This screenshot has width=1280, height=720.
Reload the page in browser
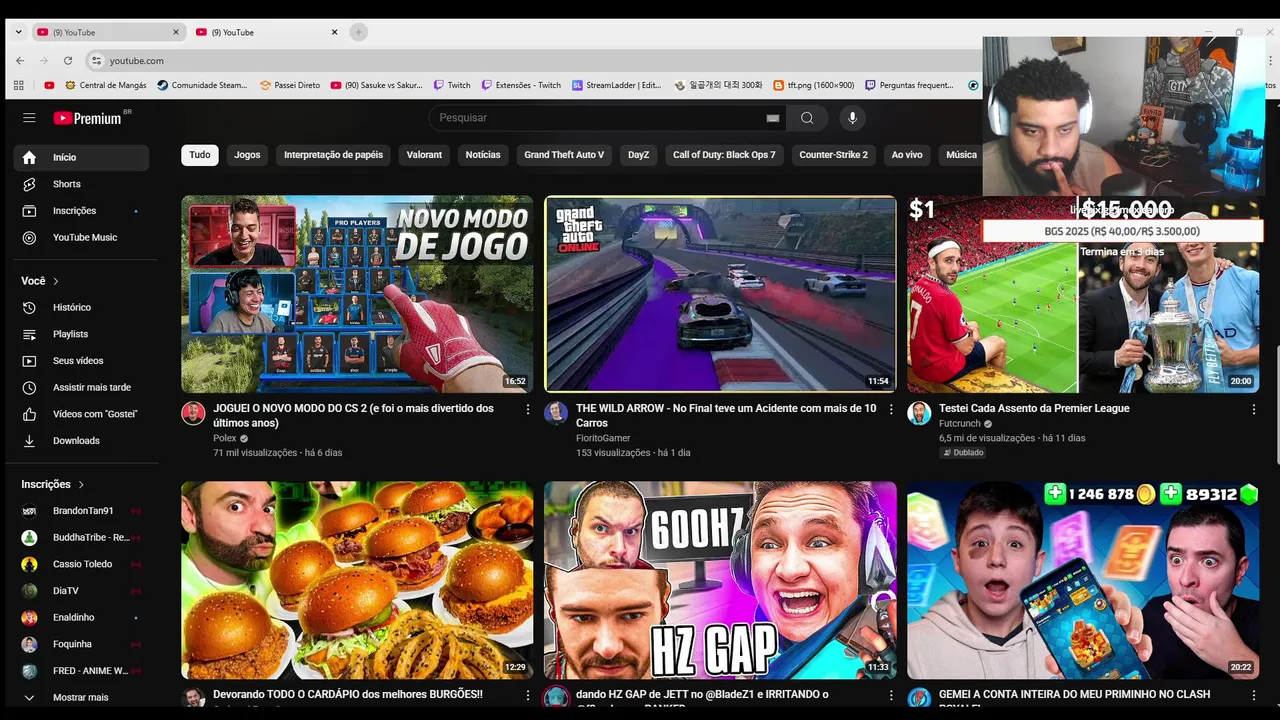coord(68,61)
